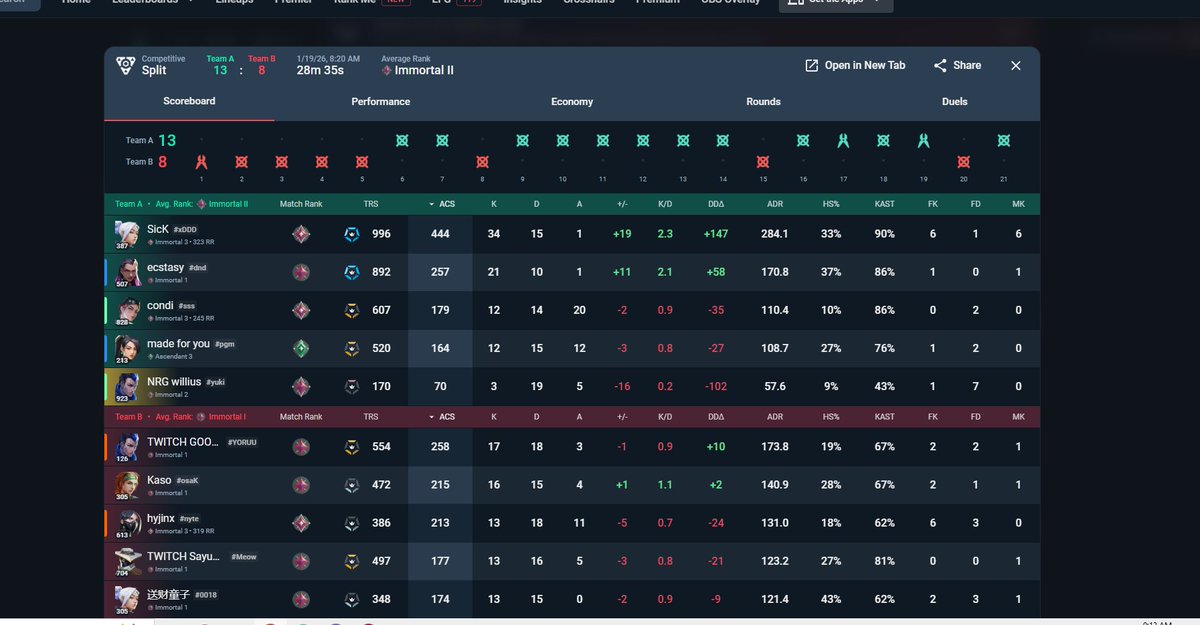Click the 28m 35s match duration

(x=320, y=70)
